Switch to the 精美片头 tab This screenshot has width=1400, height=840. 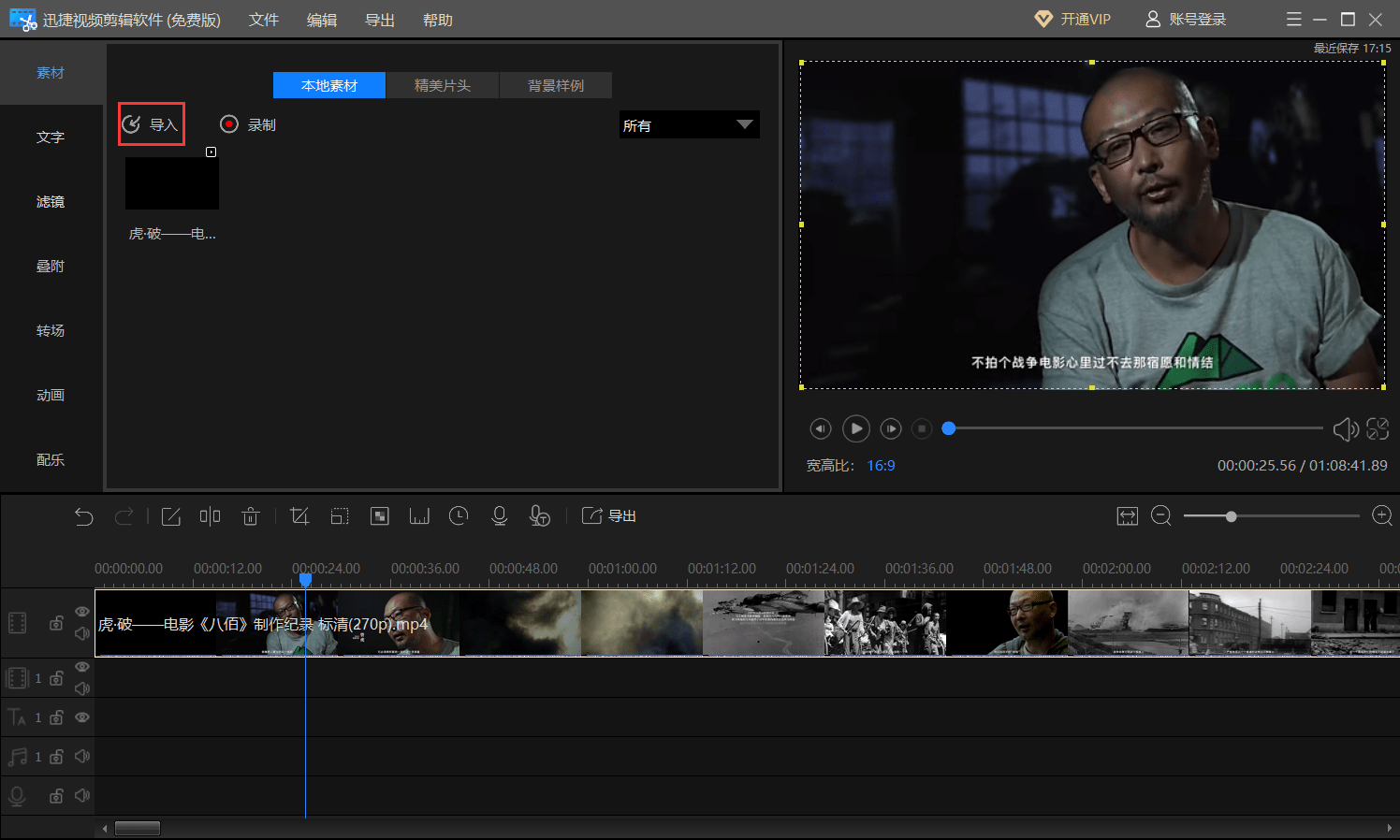(443, 85)
